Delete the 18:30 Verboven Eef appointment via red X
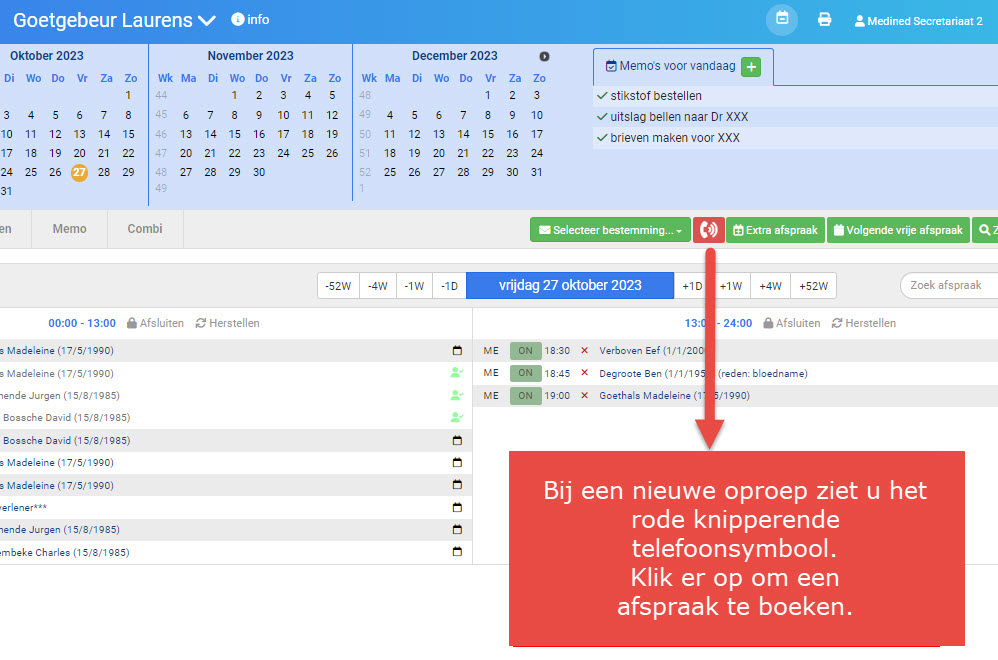The height and width of the screenshot is (660, 998). (584, 351)
